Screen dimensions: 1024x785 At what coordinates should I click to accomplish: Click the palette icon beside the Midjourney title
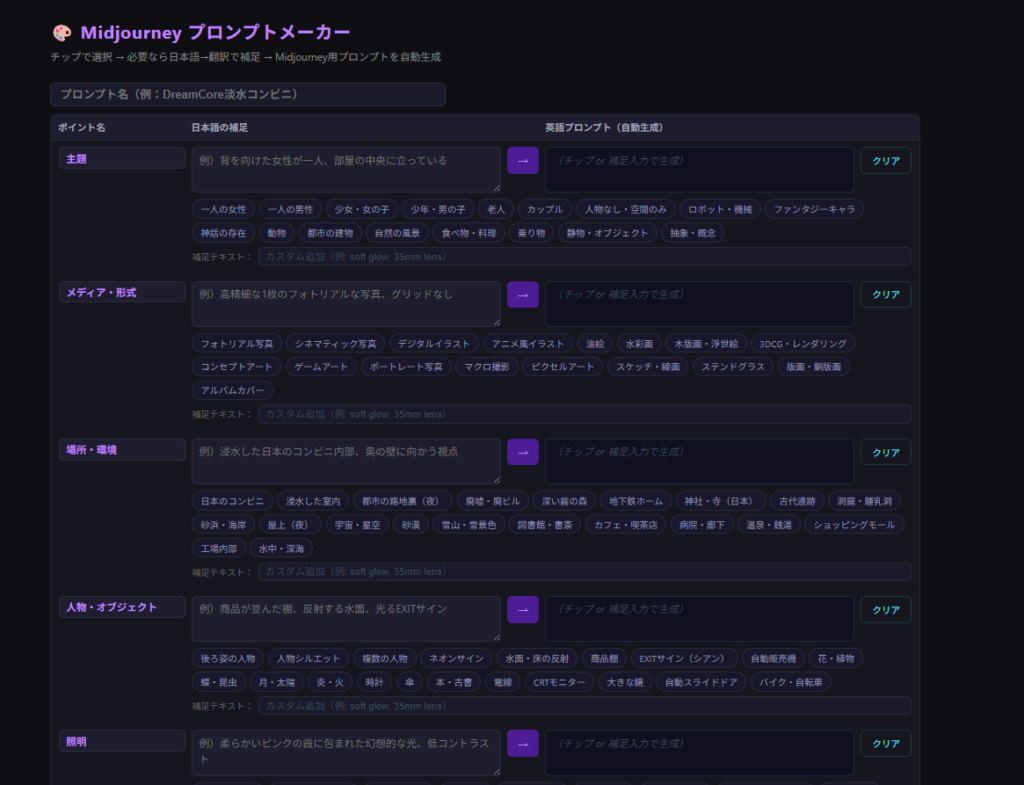[x=61, y=33]
